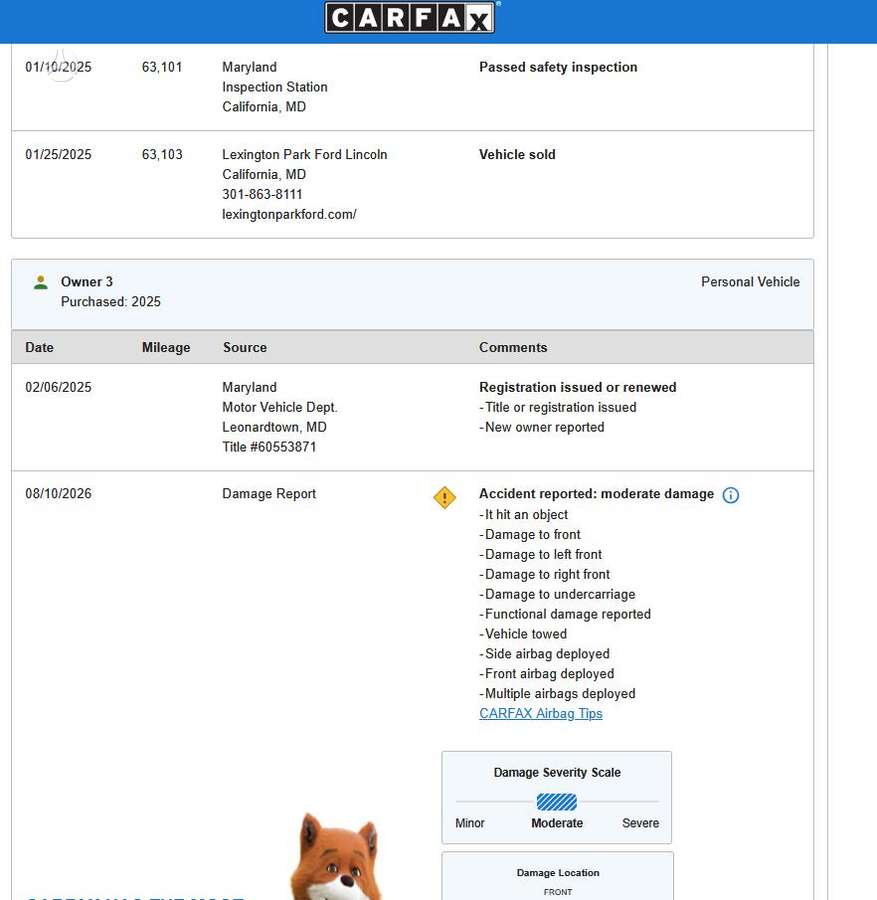This screenshot has width=877, height=900.
Task: Click 'Accident reported: moderate damage' heading
Action: pos(596,494)
